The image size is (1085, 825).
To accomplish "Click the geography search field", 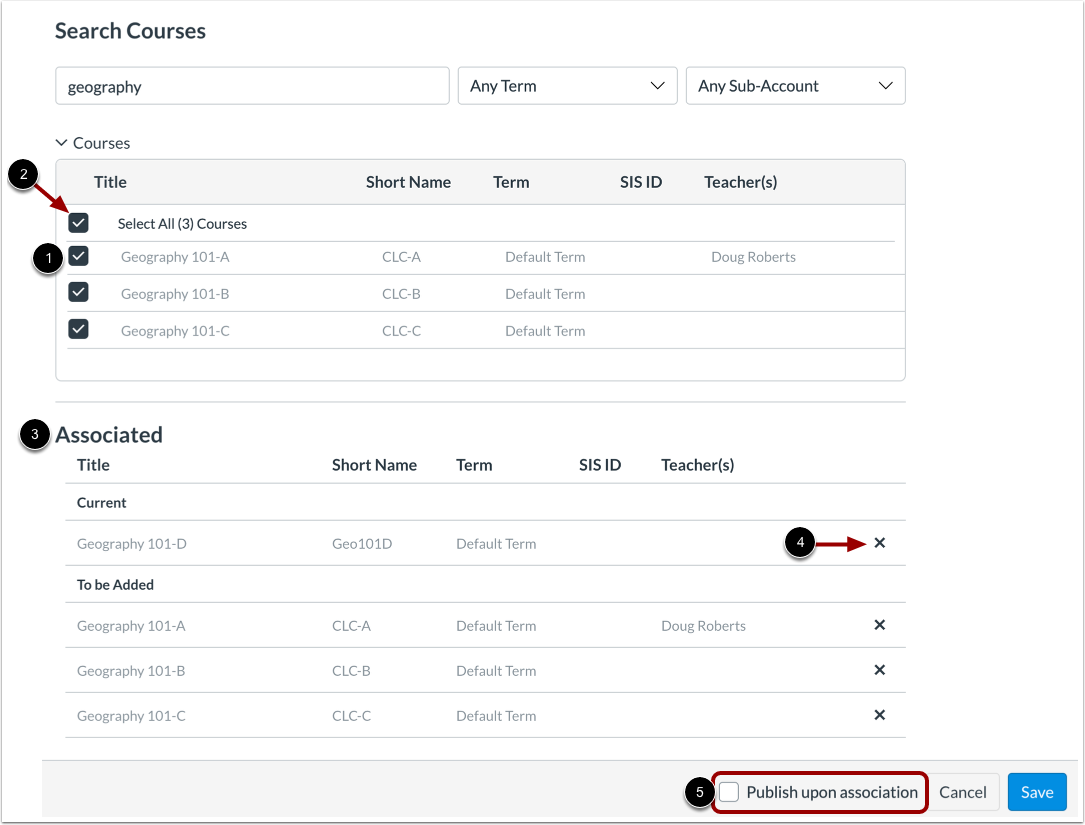I will click(x=252, y=86).
